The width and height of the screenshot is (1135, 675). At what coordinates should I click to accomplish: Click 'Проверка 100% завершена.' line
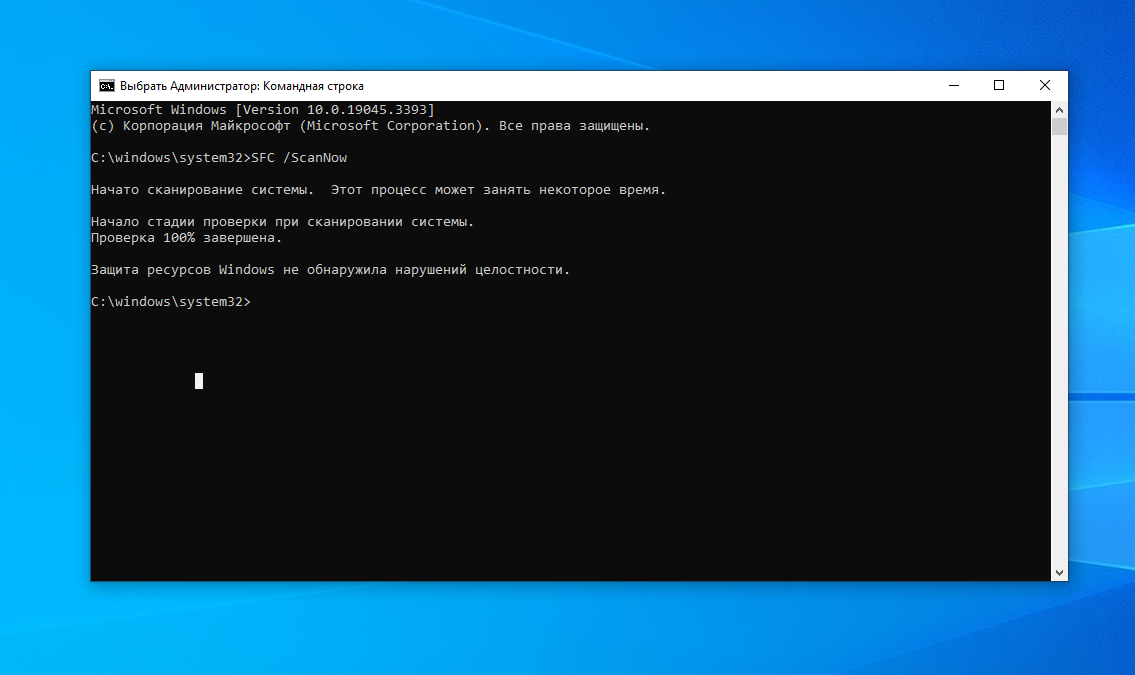click(187, 238)
